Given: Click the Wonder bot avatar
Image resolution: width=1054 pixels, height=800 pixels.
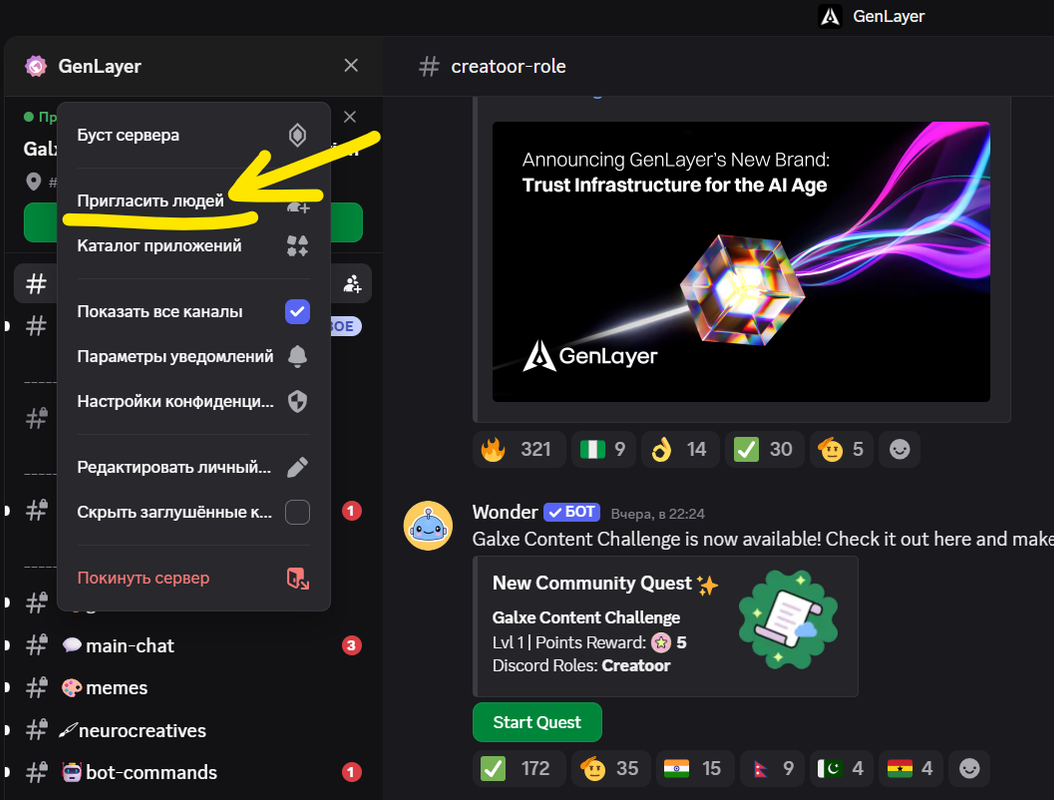Looking at the screenshot, I should 428,526.
